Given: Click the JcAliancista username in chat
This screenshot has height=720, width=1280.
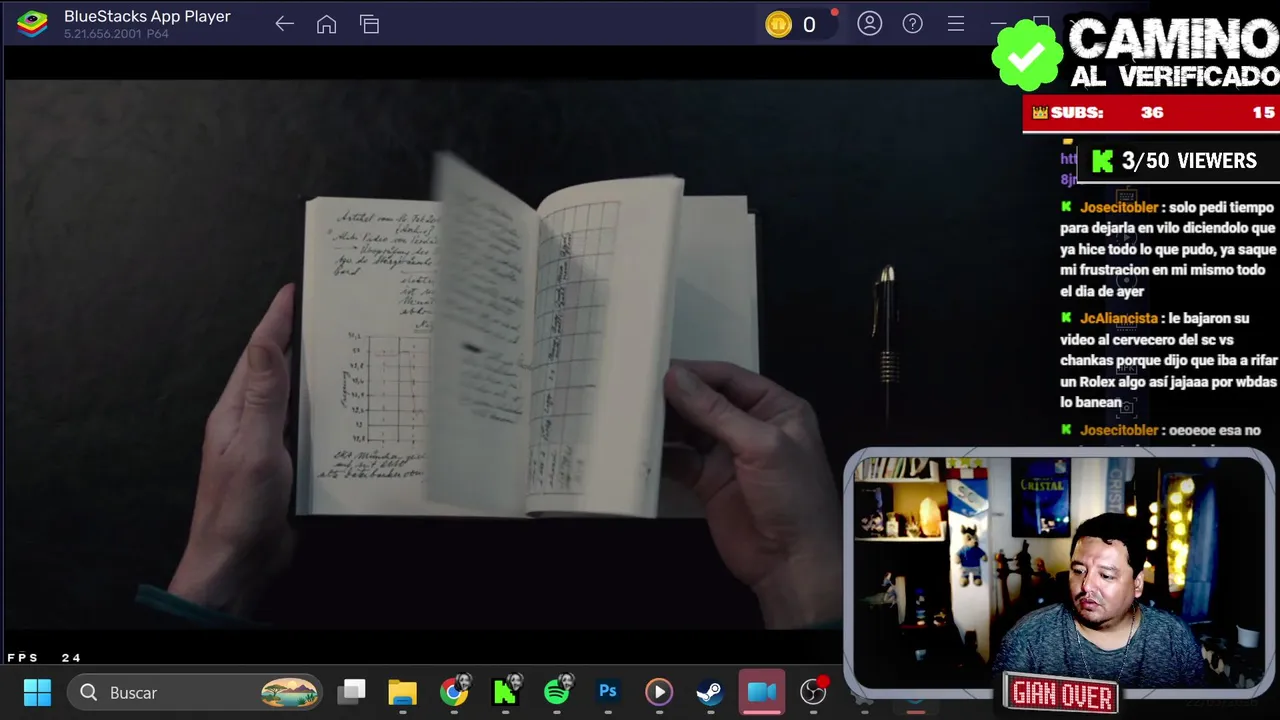Looking at the screenshot, I should tap(1119, 319).
